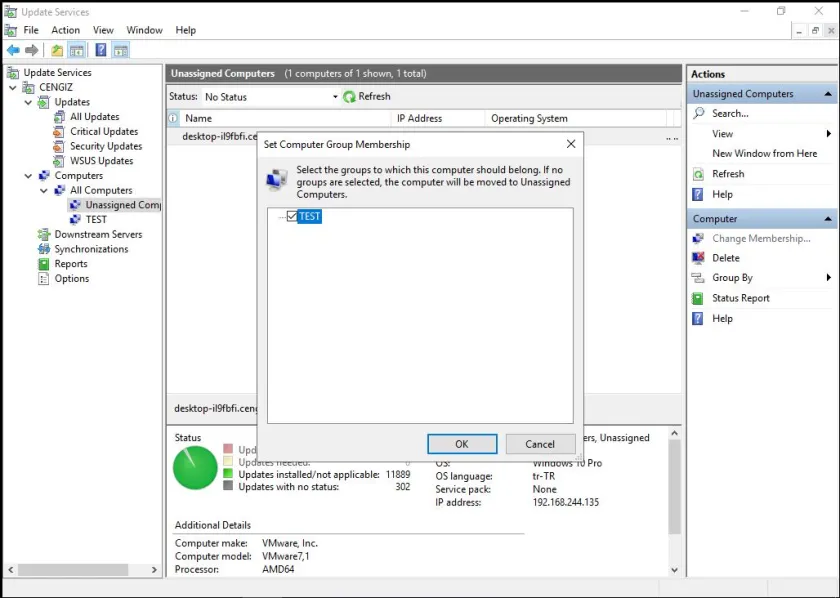Select Critical Updates in the tree
Viewport: 840px width, 598px height.
tap(103, 131)
